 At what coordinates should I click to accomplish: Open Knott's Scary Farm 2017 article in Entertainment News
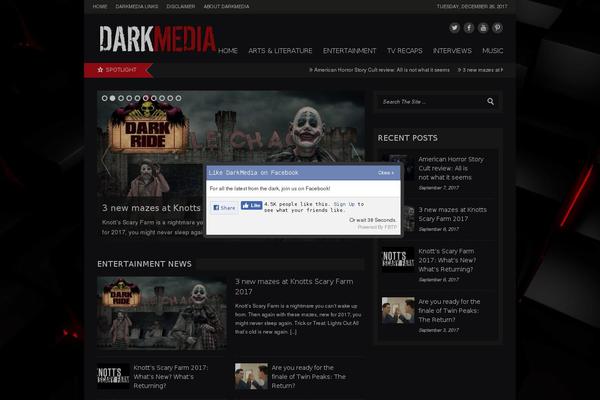pyautogui.click(x=171, y=377)
